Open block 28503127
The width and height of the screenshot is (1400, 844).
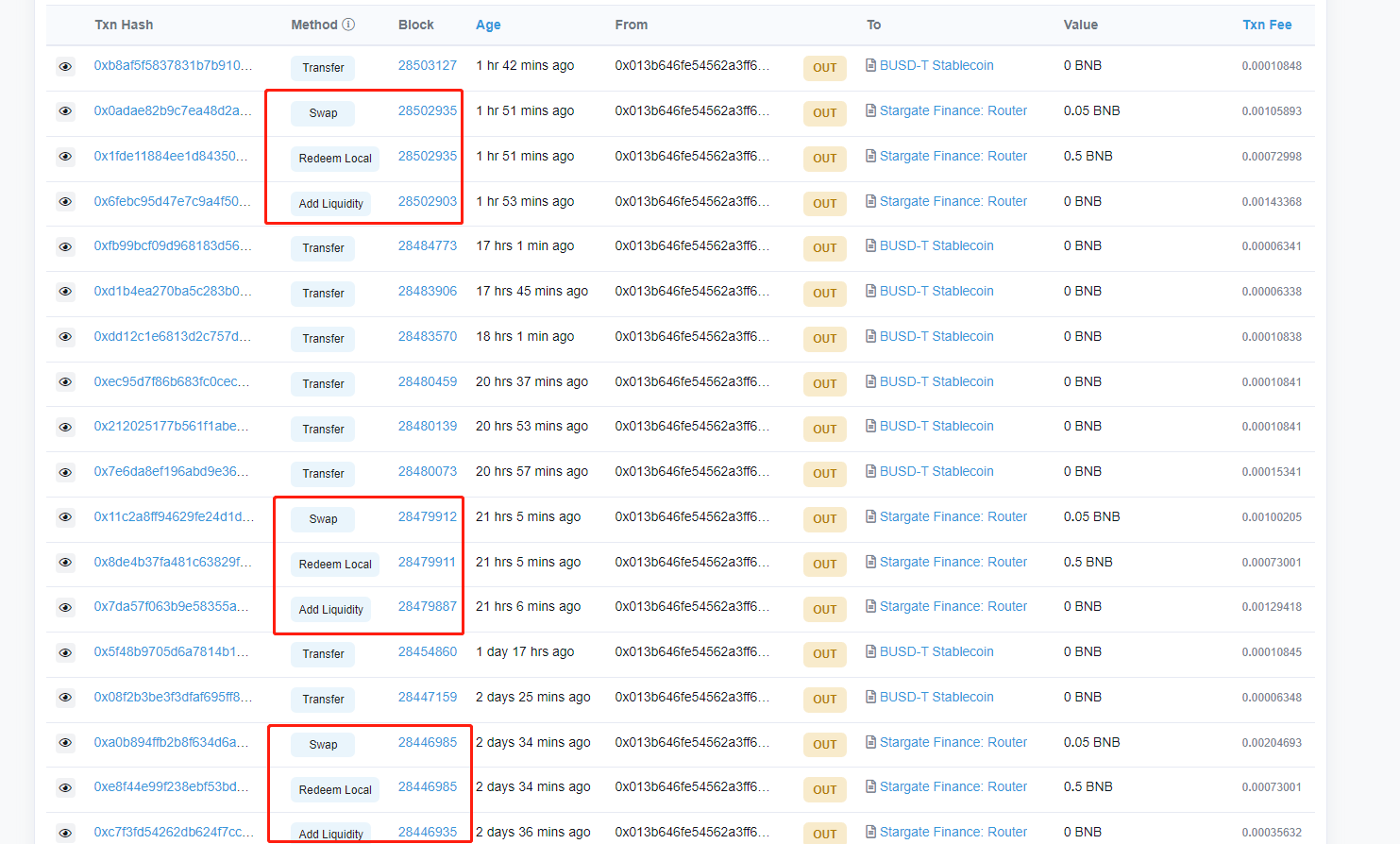coord(427,65)
